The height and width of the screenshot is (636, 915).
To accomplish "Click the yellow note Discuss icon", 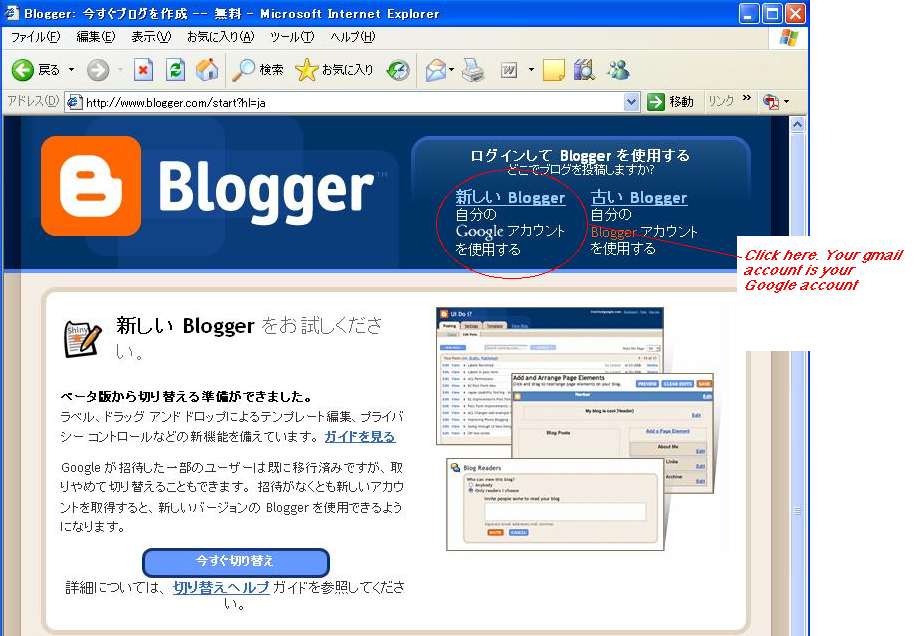I will [553, 71].
